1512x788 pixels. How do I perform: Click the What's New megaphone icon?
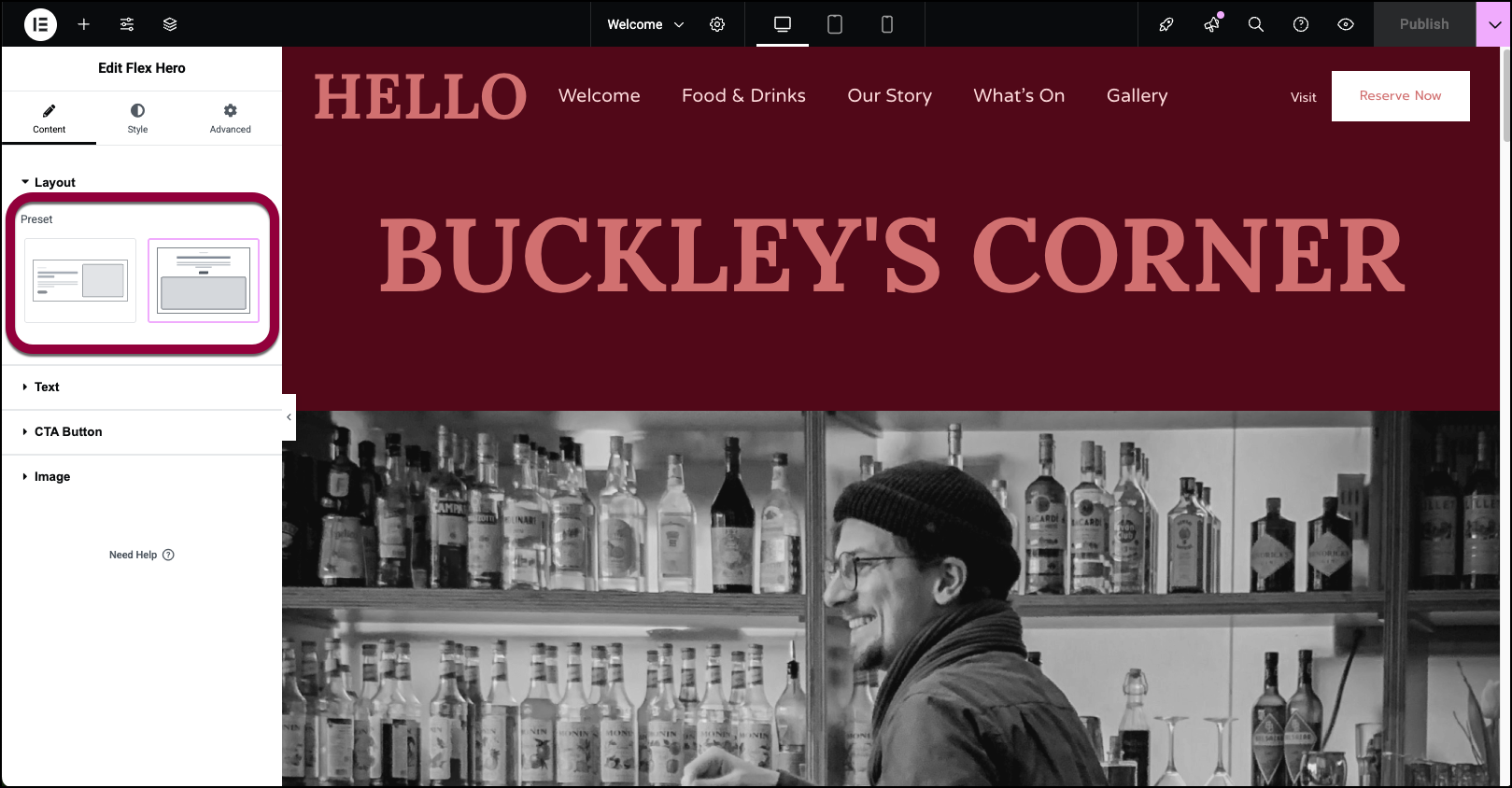[x=1212, y=24]
